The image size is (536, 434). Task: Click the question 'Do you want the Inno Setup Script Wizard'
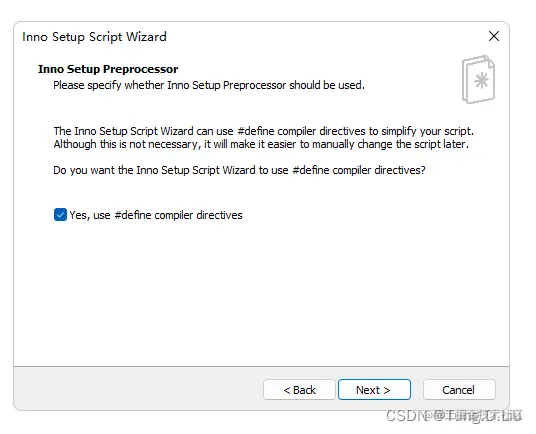click(x=239, y=170)
